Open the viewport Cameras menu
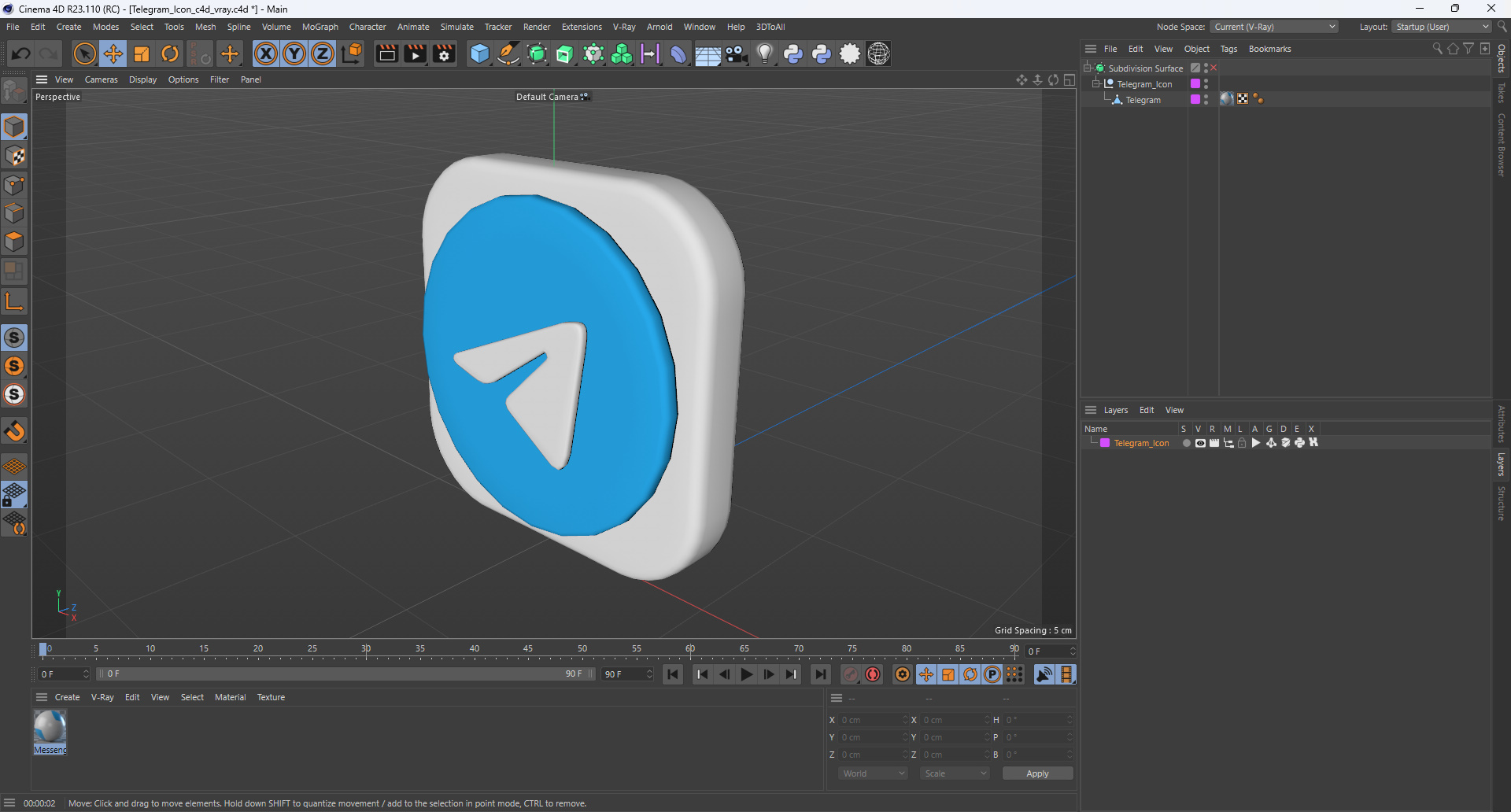Screen dimensions: 1511x812 click(101, 79)
